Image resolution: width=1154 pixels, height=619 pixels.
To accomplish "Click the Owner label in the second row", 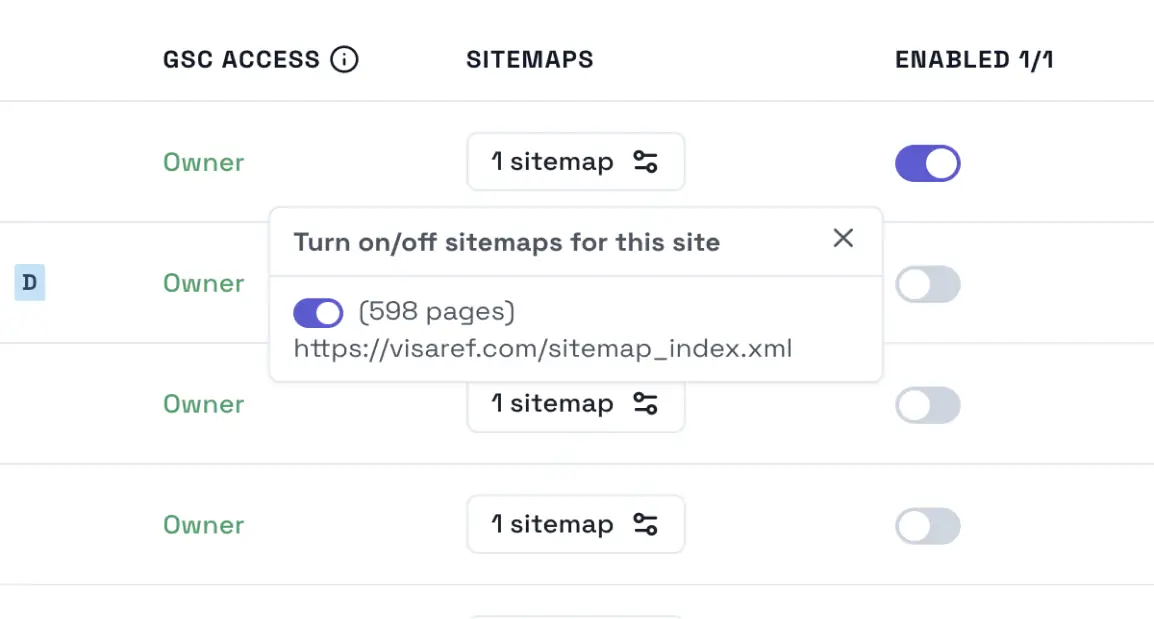I will (203, 283).
